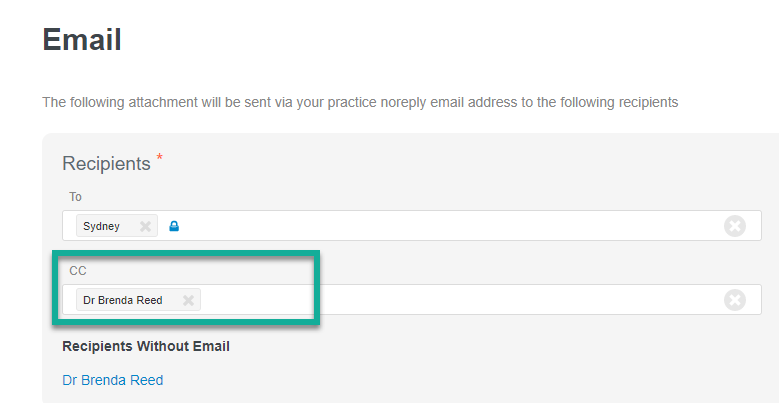
Task: Click the word Sydney inside its chip
Action: coord(101,227)
